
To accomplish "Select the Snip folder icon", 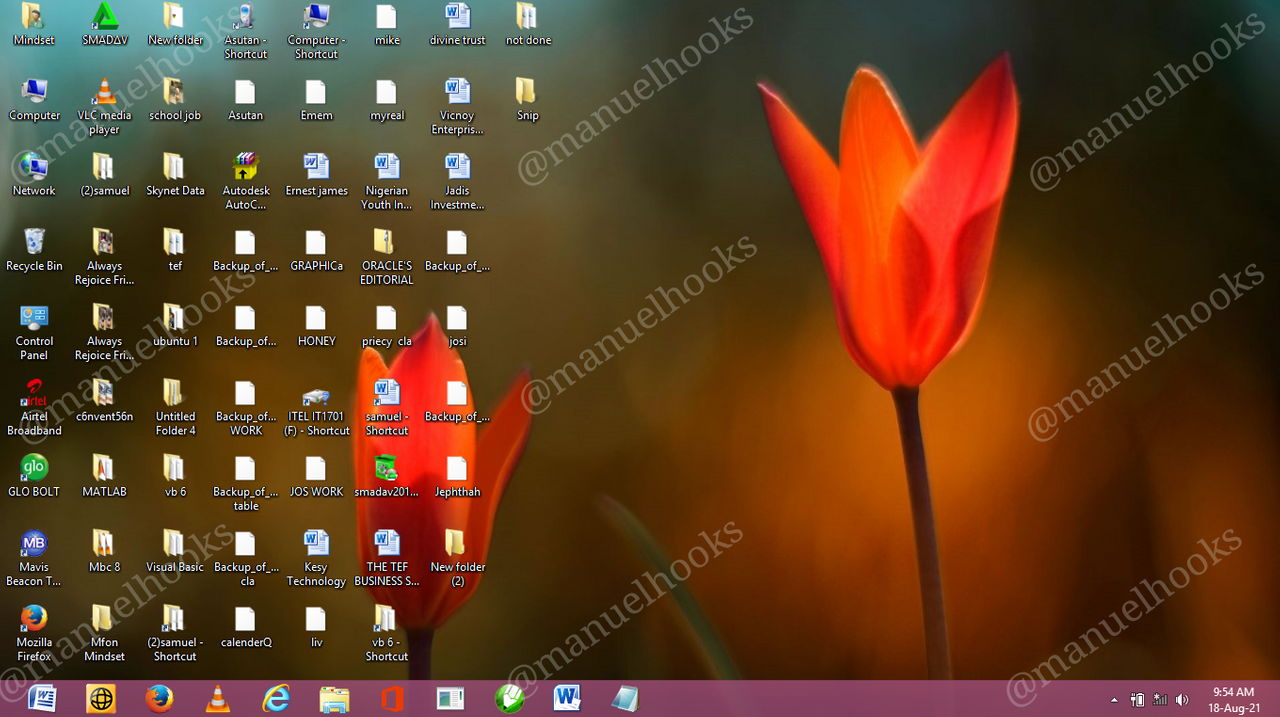I will pos(528,99).
